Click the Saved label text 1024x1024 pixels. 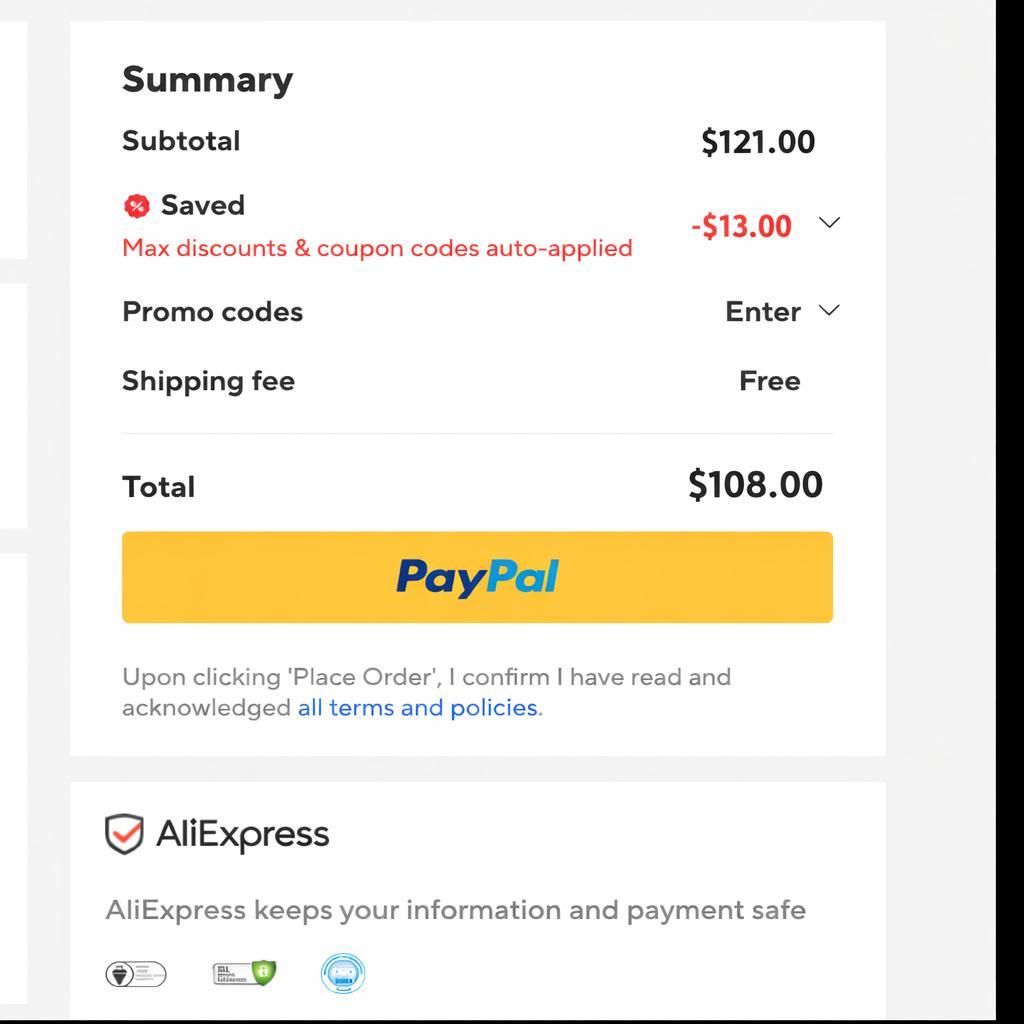(202, 205)
